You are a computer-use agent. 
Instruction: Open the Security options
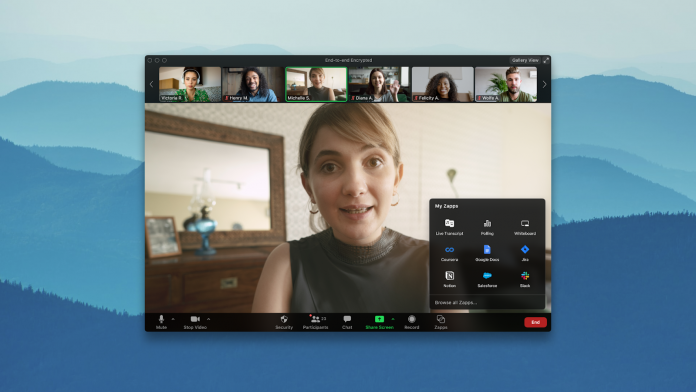click(284, 322)
